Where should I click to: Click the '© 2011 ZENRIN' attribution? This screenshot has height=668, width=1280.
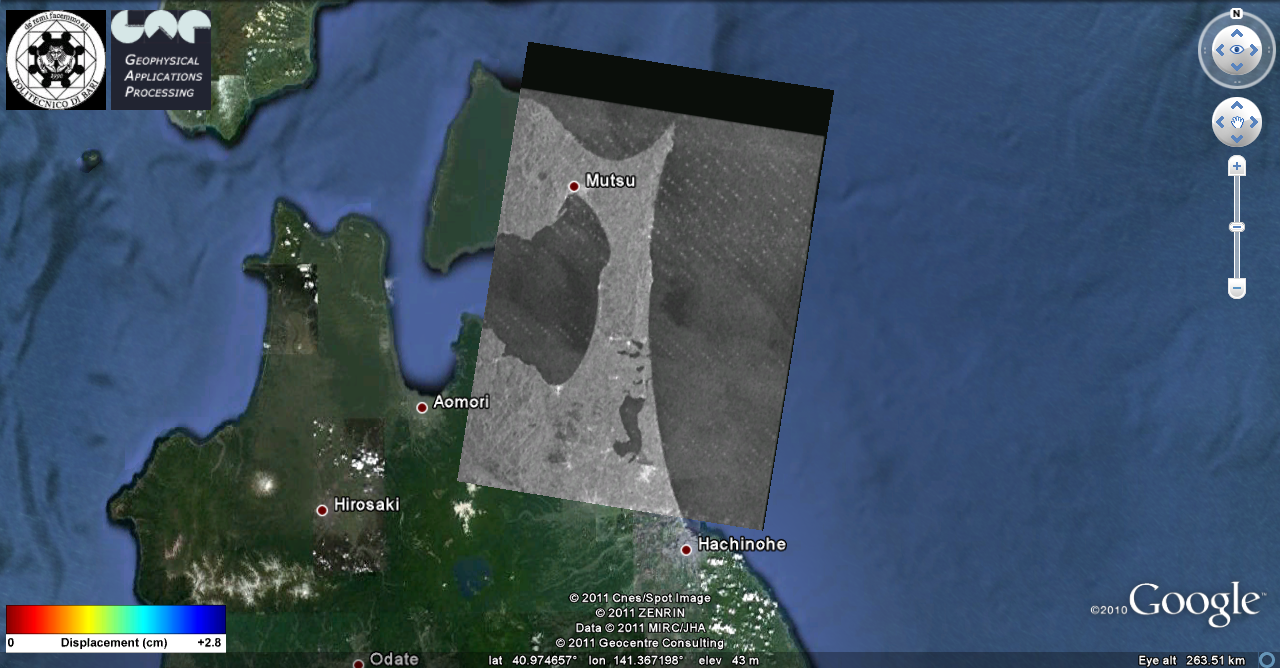tap(640, 613)
